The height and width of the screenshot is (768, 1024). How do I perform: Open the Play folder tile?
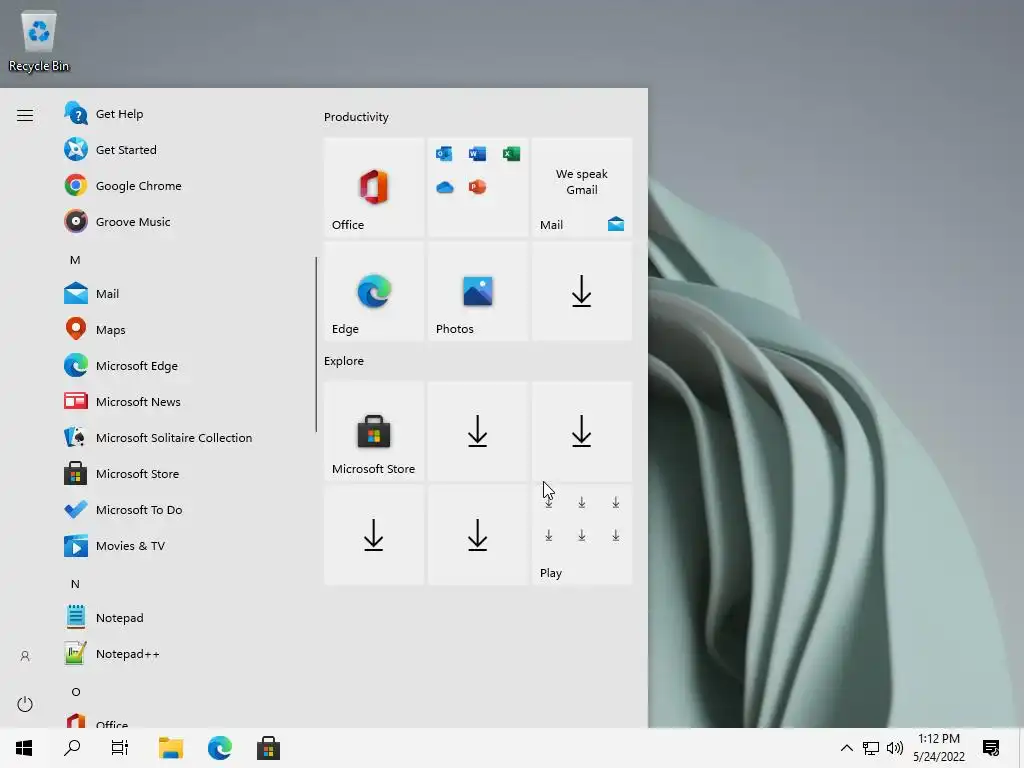click(582, 535)
